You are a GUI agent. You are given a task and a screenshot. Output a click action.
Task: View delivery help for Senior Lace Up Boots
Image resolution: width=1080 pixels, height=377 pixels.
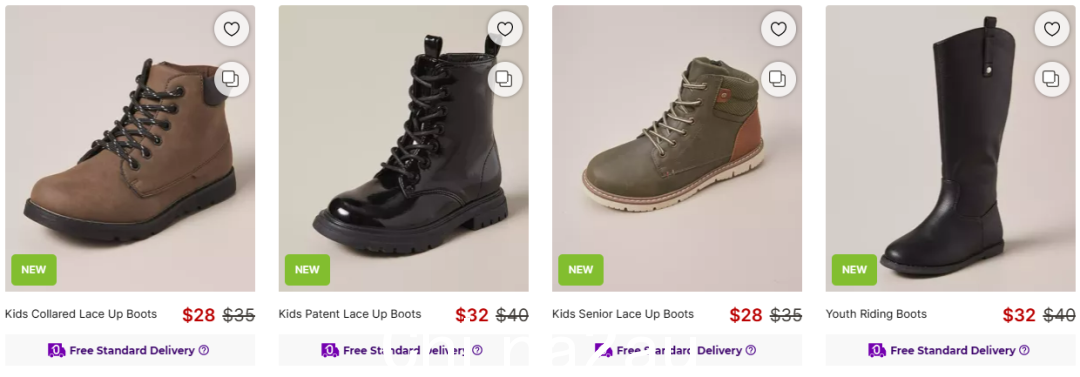coord(751,350)
